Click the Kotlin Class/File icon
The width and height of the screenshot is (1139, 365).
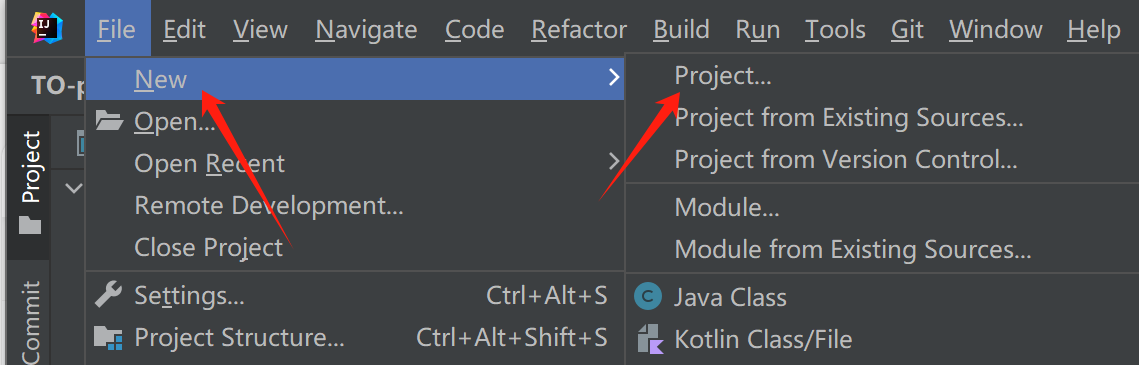tap(649, 339)
